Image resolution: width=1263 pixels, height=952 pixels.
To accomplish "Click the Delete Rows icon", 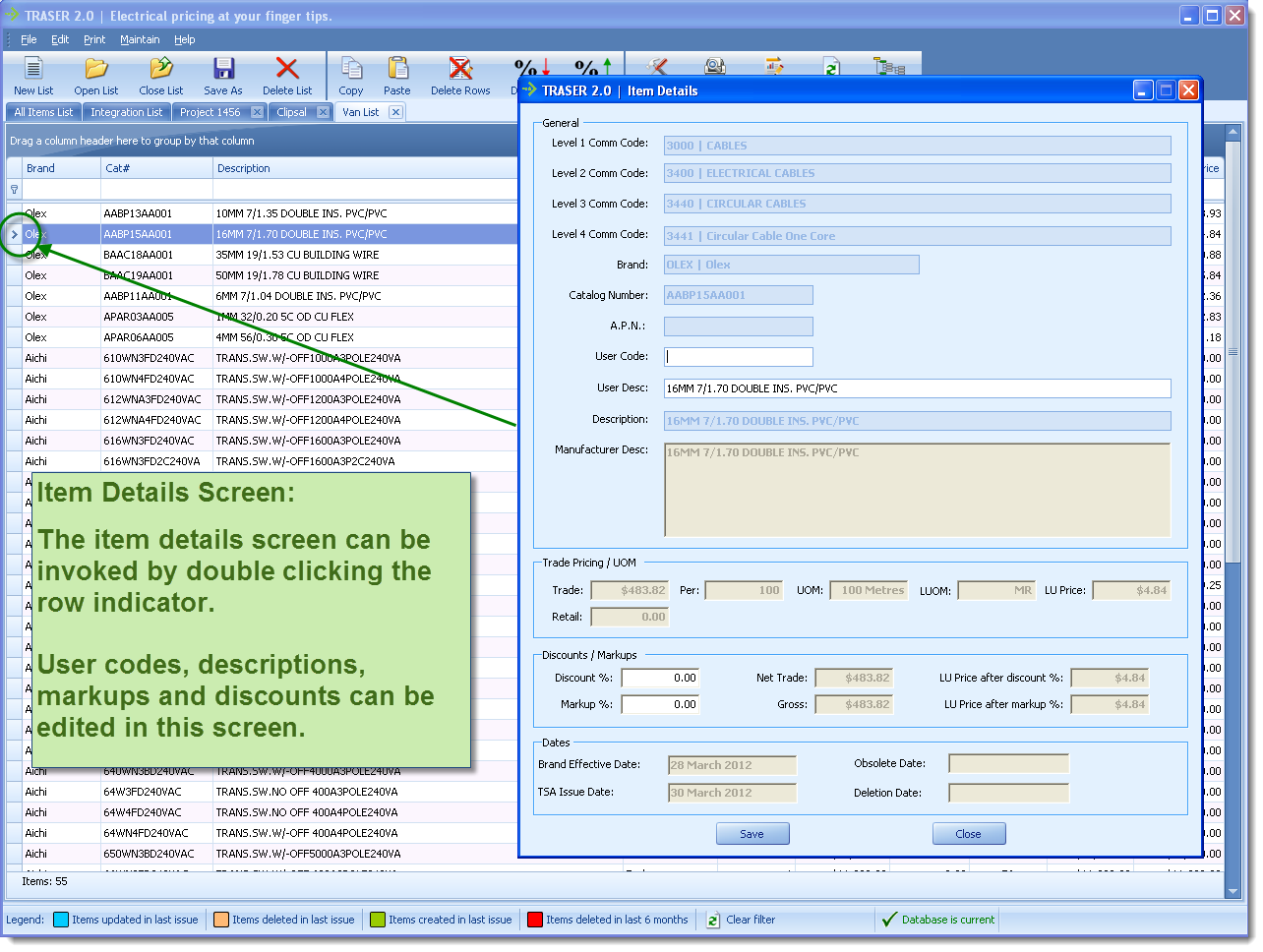I will pos(460,69).
